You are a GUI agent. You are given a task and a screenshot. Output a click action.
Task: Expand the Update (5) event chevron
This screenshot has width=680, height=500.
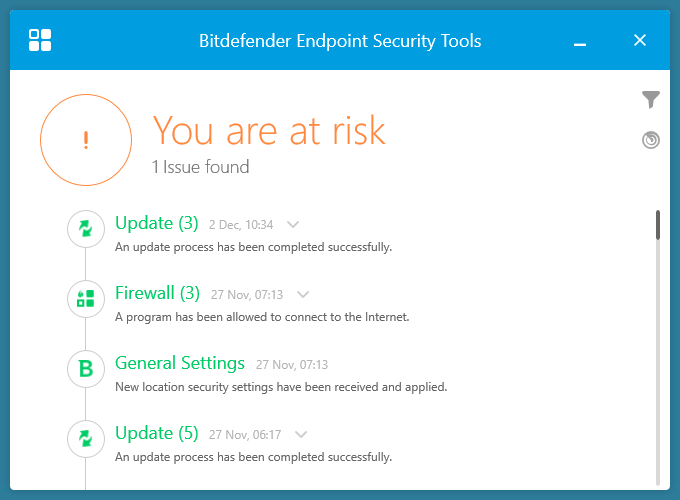tap(301, 435)
